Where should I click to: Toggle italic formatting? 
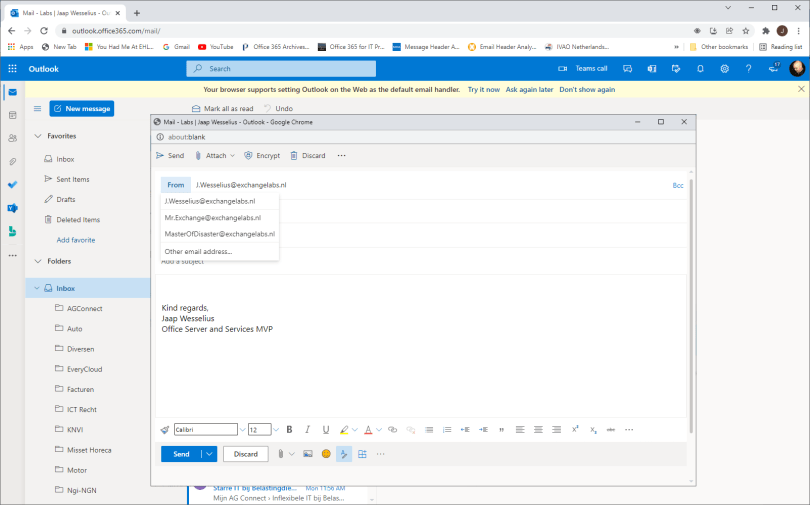tap(307, 429)
